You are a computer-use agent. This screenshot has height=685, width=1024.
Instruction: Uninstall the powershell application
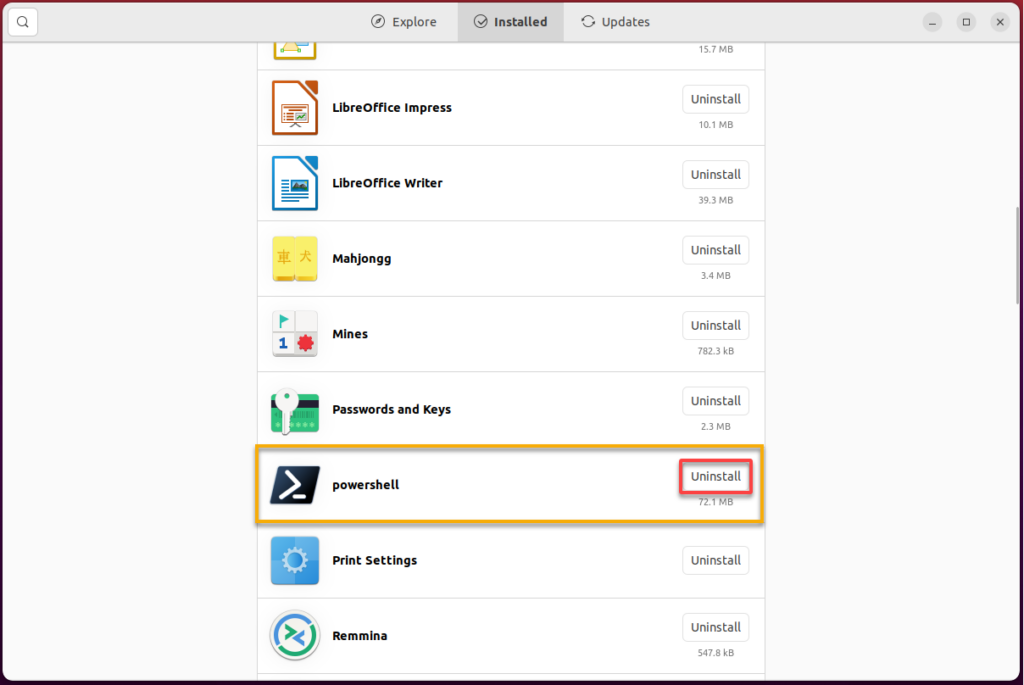(x=715, y=476)
